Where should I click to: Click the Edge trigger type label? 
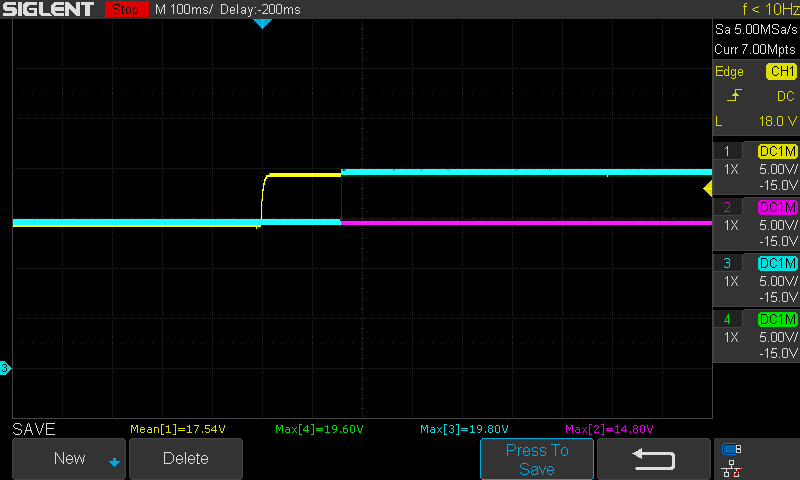coord(729,72)
